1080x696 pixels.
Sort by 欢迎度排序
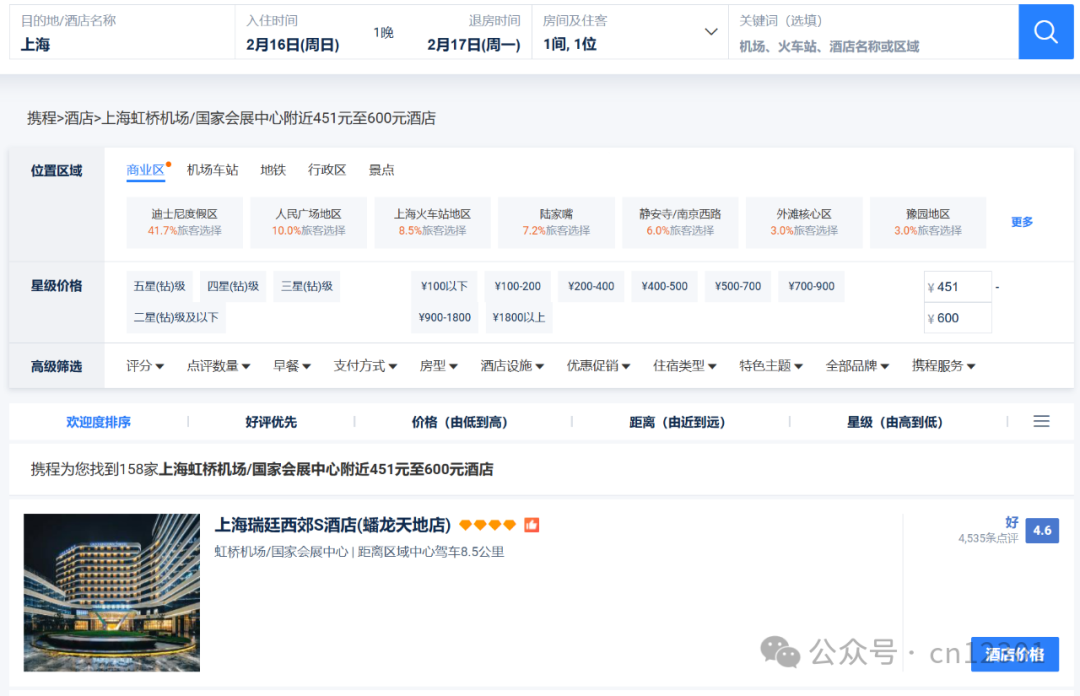98,422
